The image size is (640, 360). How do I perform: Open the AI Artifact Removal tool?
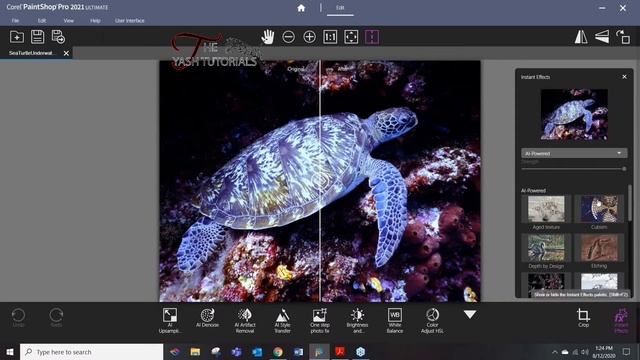pos(245,320)
